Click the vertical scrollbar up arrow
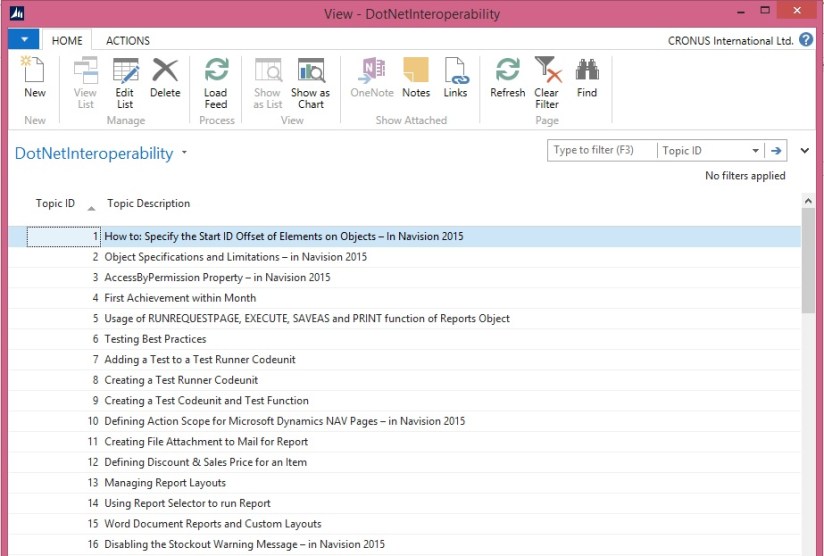 tap(808, 201)
